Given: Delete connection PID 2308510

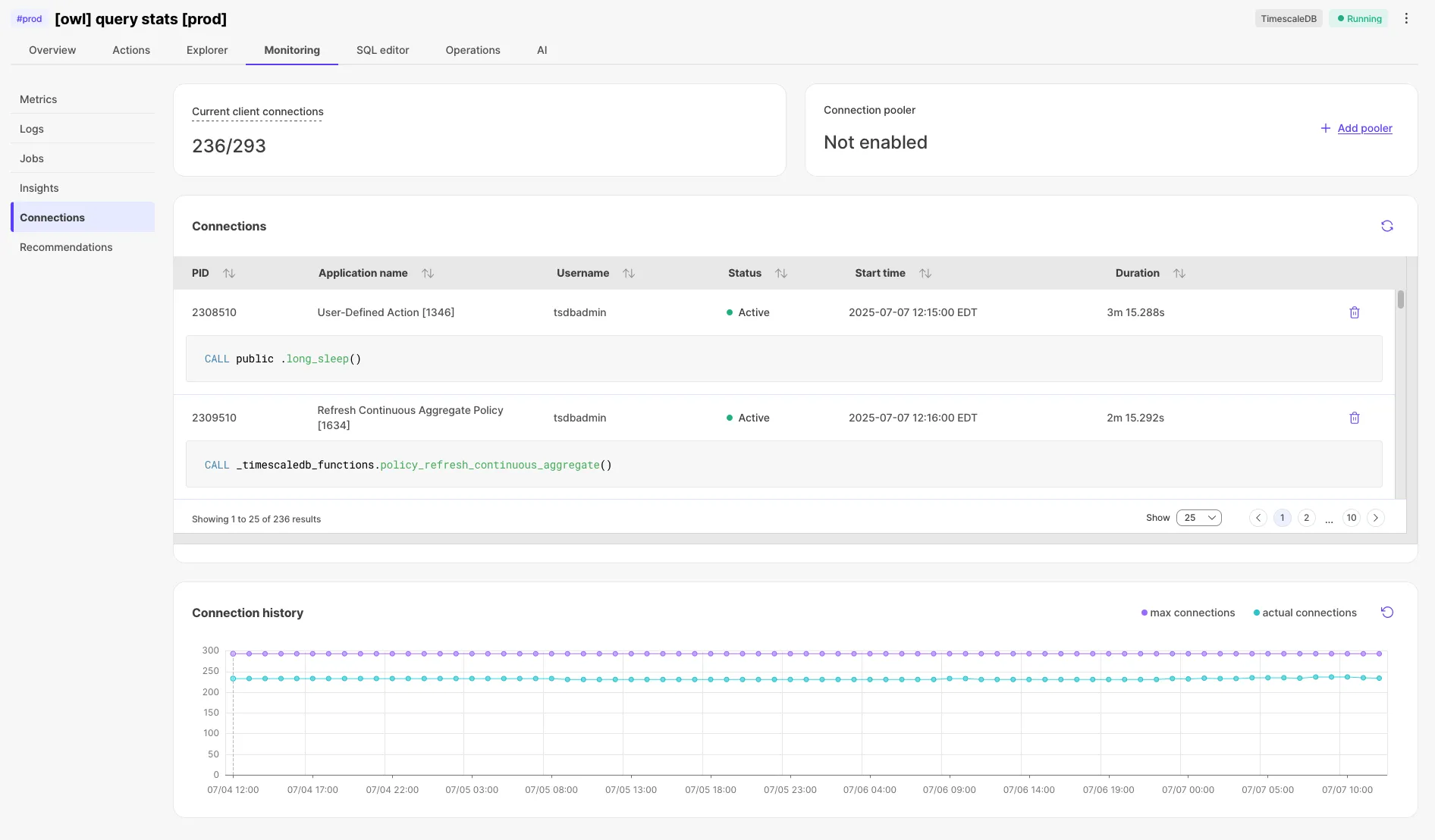Looking at the screenshot, I should 1354,312.
